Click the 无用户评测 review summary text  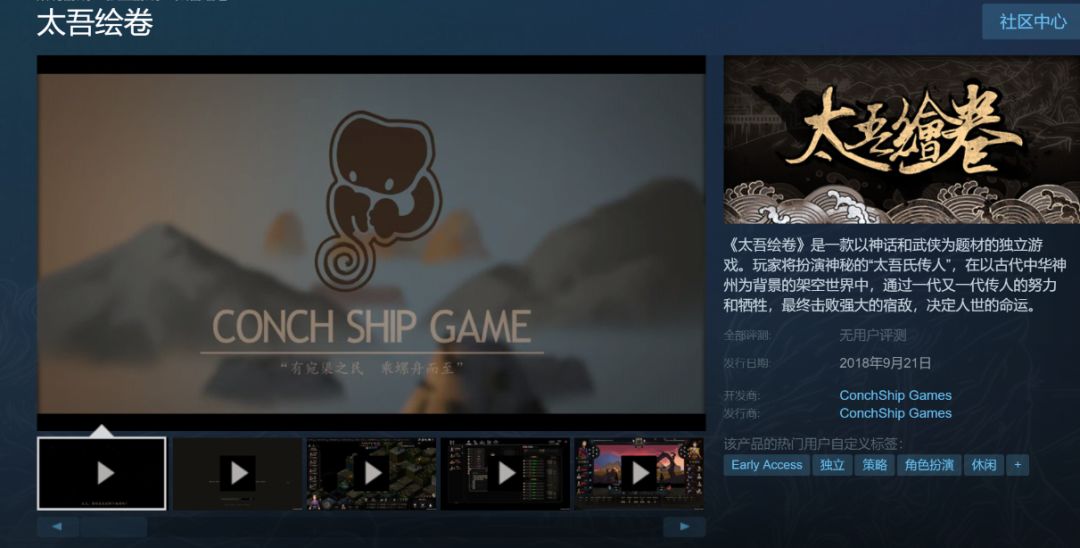tap(873, 335)
